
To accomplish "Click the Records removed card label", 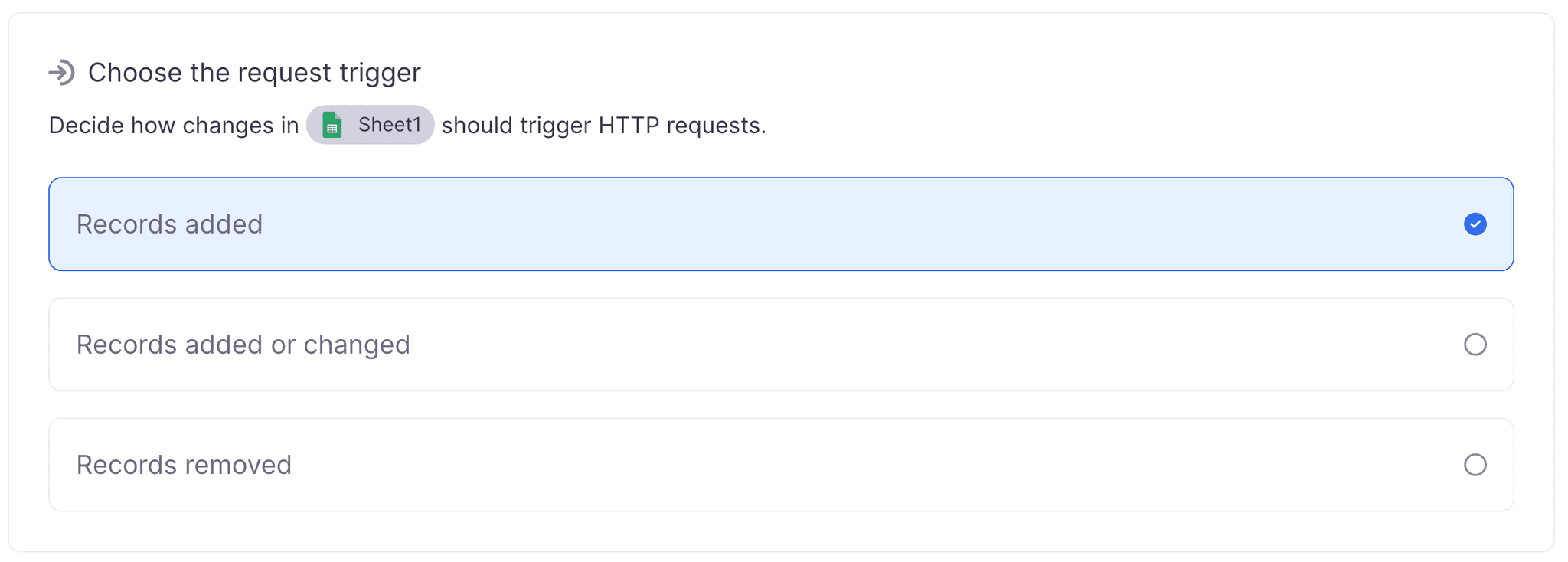I will click(183, 464).
